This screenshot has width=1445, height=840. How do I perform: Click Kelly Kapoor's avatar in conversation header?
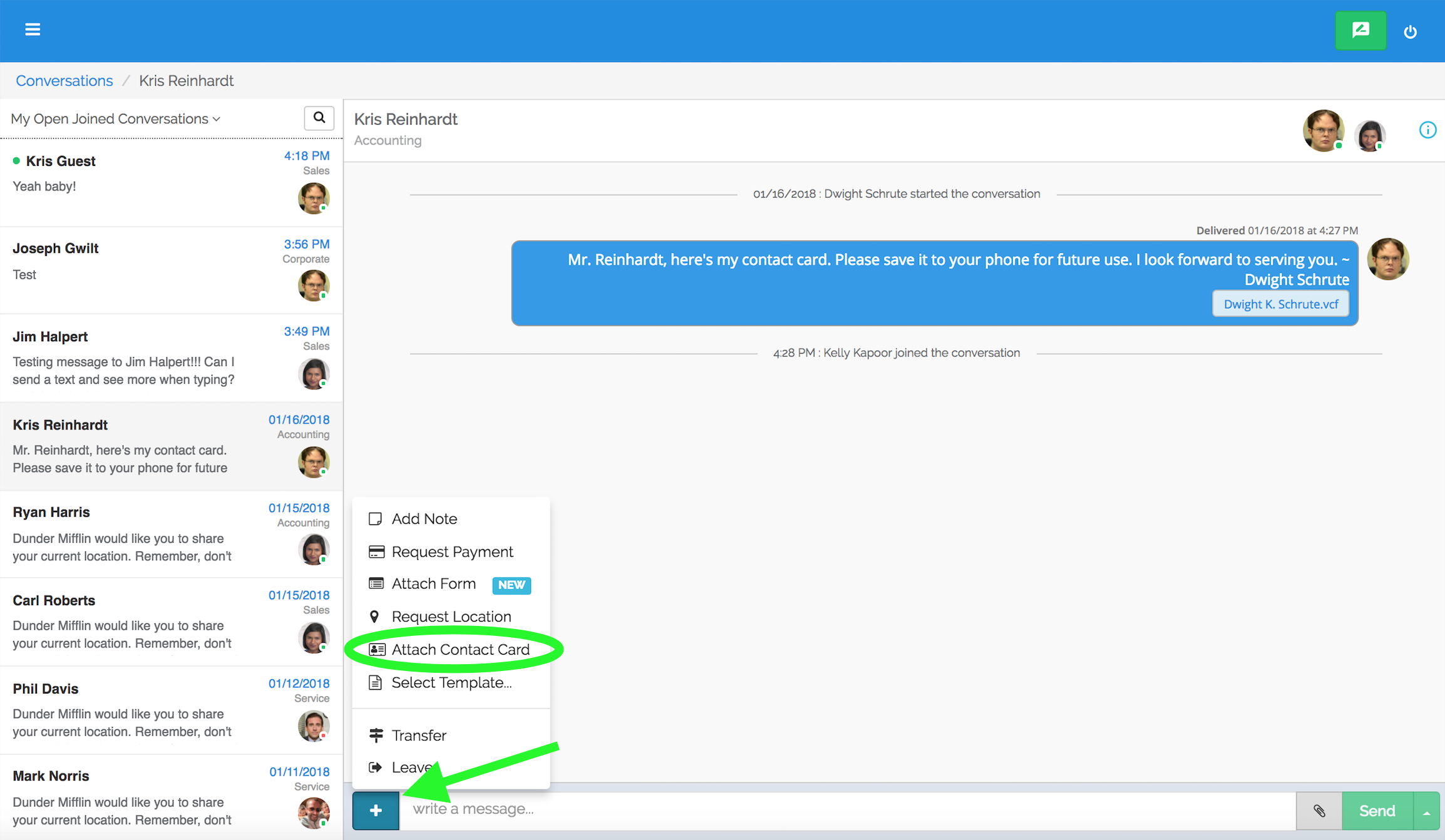pos(1370,136)
